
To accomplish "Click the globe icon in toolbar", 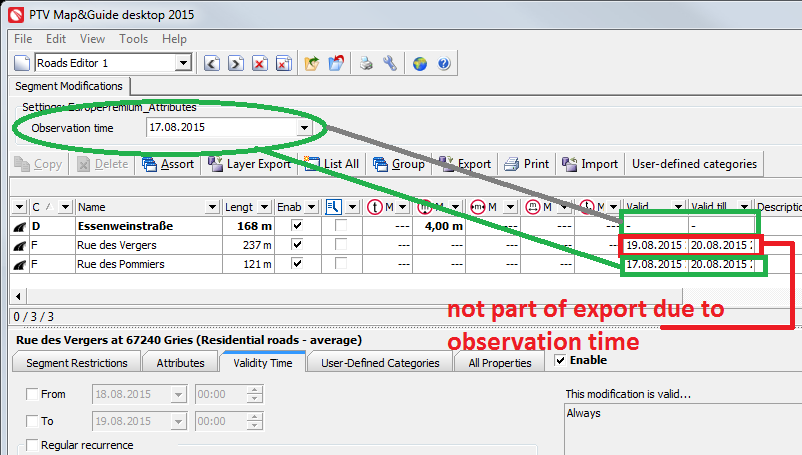I will [420, 63].
